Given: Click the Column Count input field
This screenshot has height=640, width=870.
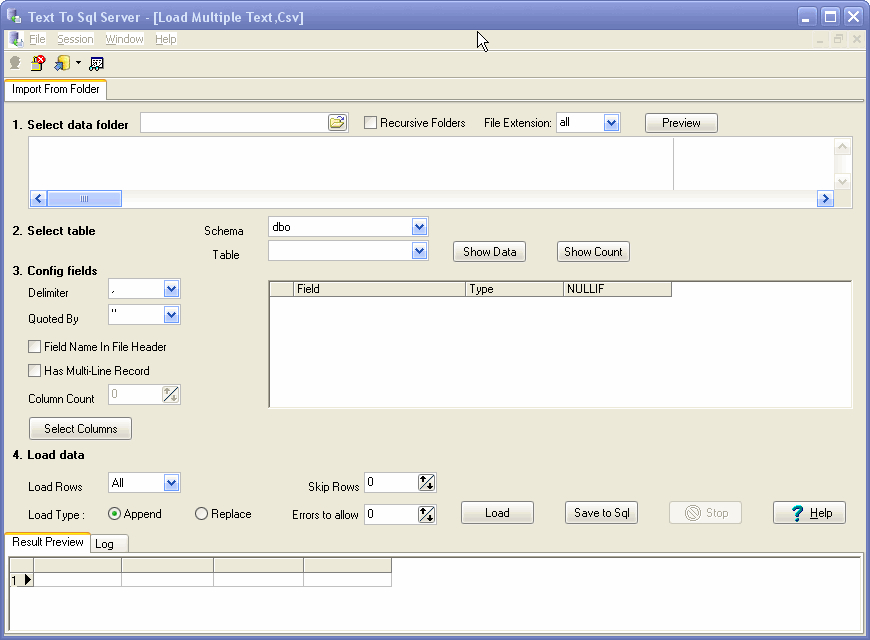Looking at the screenshot, I should tap(135, 395).
